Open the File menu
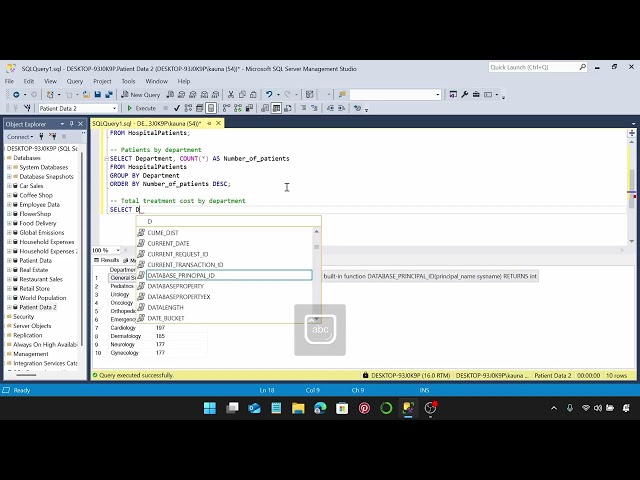 pos(9,81)
